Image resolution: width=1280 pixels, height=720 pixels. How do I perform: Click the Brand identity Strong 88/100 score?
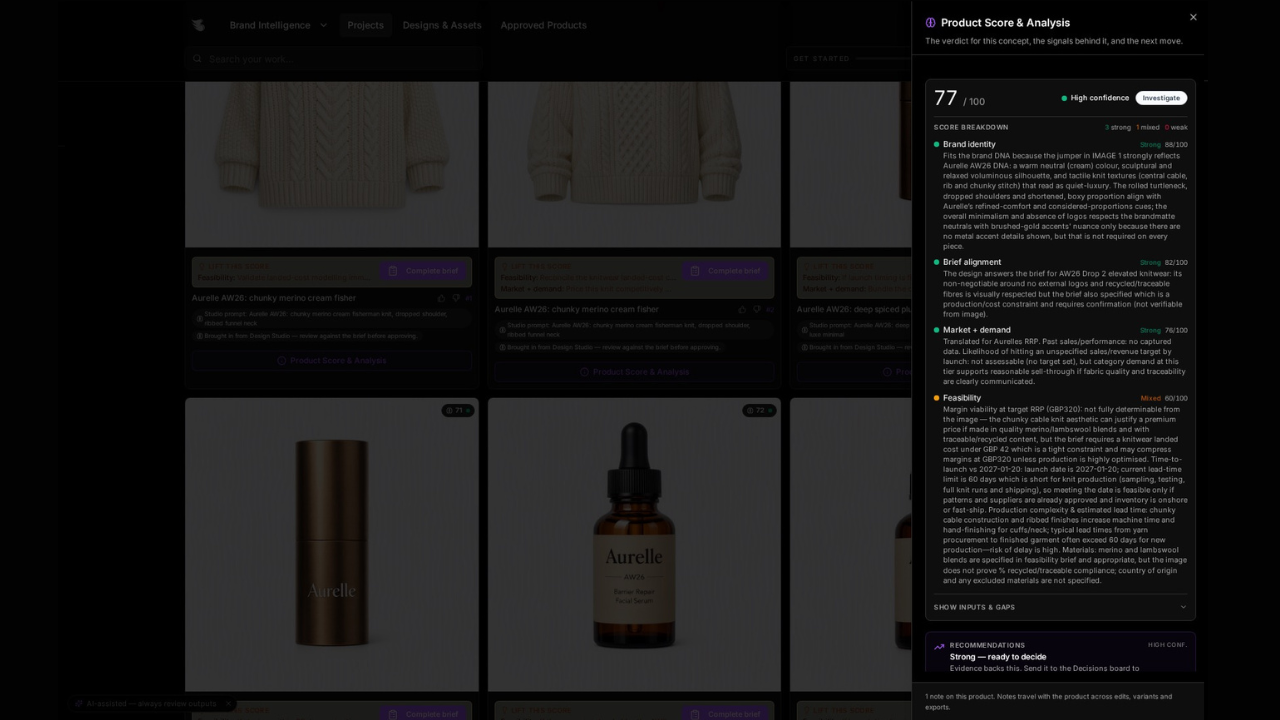pos(1164,144)
